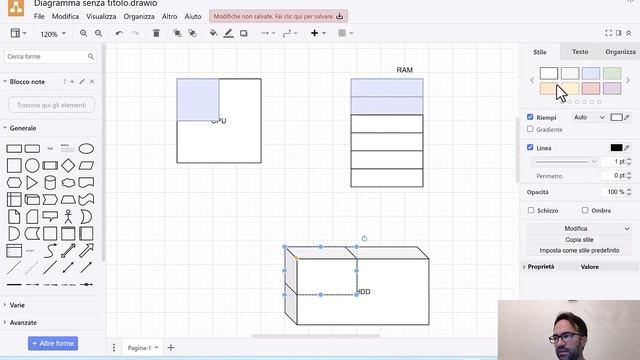Open the Altro menu
This screenshot has width=640, height=360.
169,16
